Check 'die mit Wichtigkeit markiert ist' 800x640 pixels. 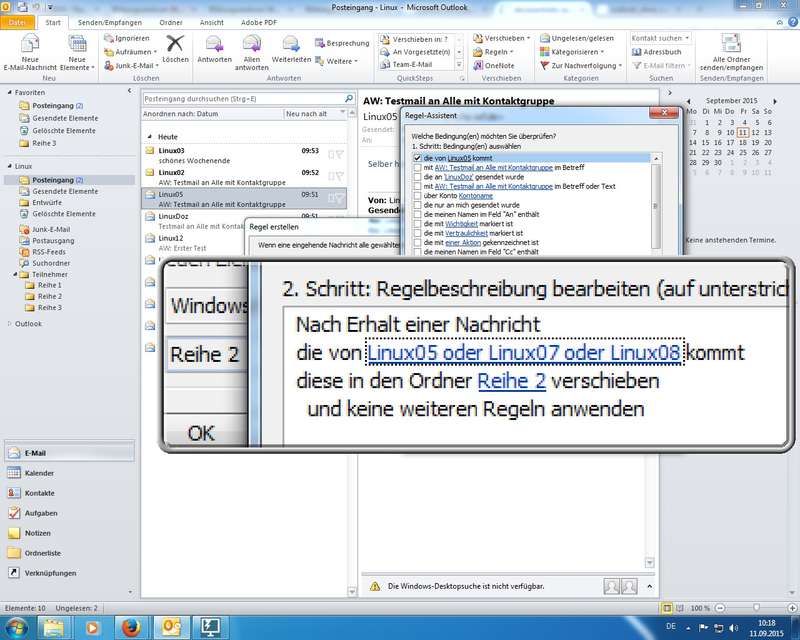click(417, 224)
